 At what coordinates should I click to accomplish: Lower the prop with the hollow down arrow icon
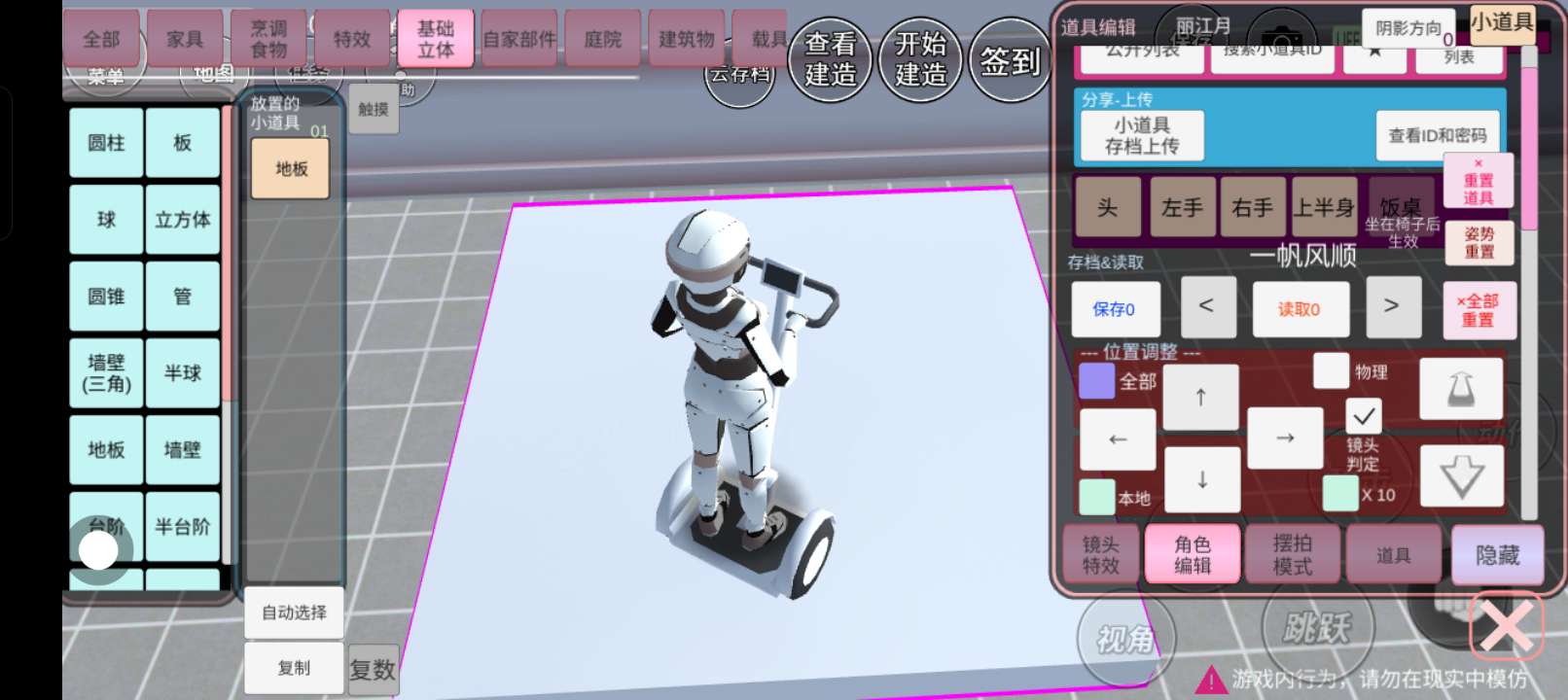(x=1461, y=476)
